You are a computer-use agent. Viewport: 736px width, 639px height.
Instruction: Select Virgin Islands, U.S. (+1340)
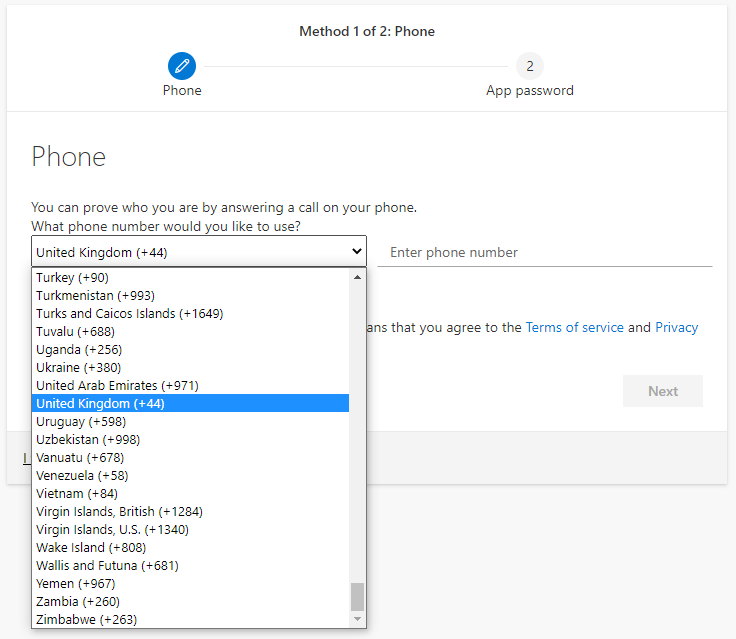tap(190, 530)
